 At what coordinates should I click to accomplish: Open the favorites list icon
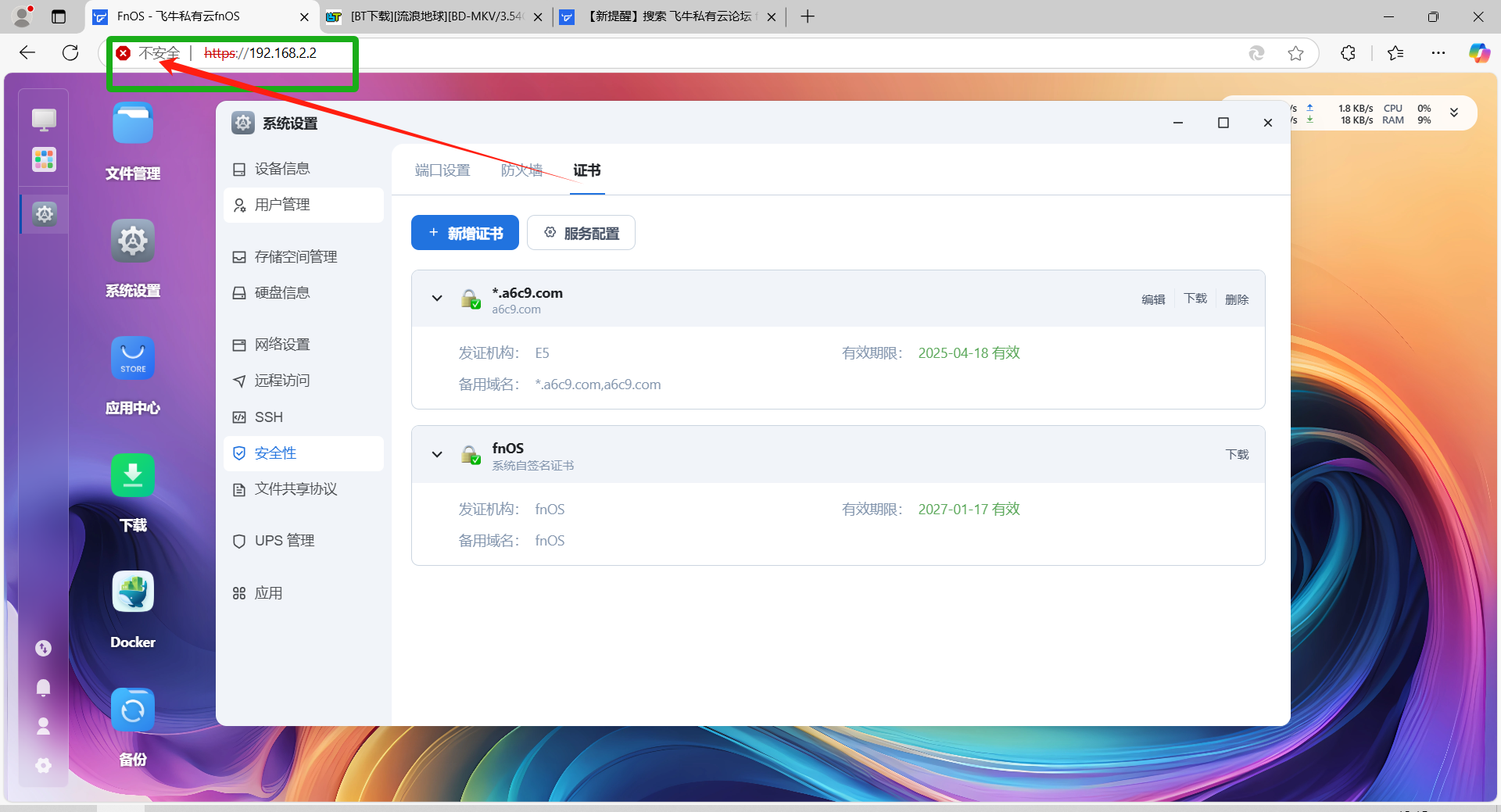coord(1395,53)
